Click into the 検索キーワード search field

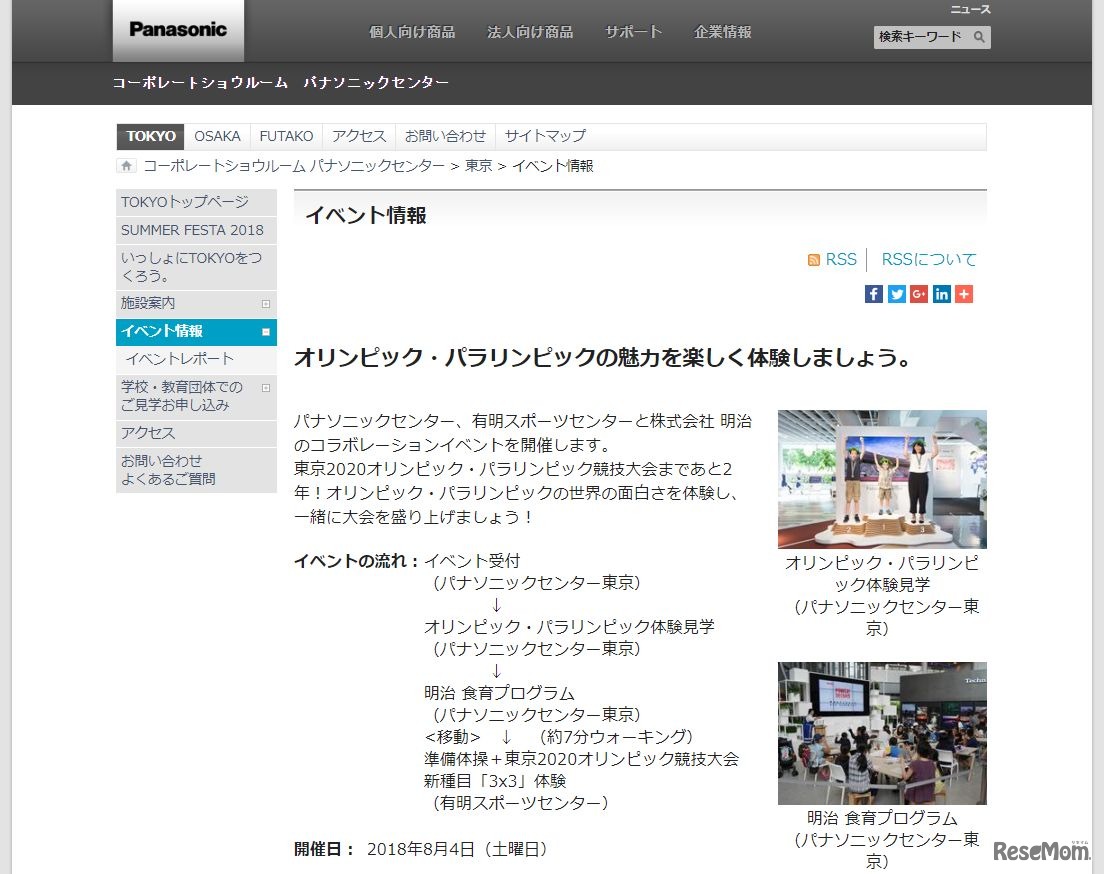coord(922,37)
